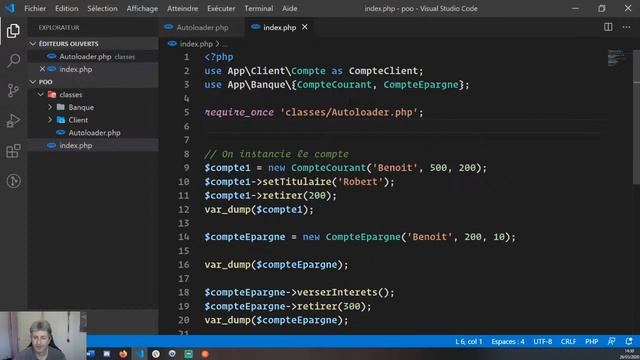Click the code minimap preview
The width and height of the screenshot is (640, 360).
[x=616, y=58]
